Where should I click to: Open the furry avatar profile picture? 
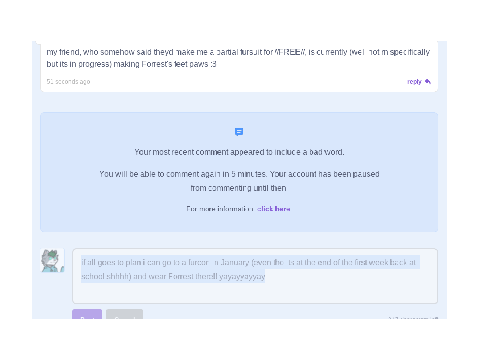[x=52, y=260]
